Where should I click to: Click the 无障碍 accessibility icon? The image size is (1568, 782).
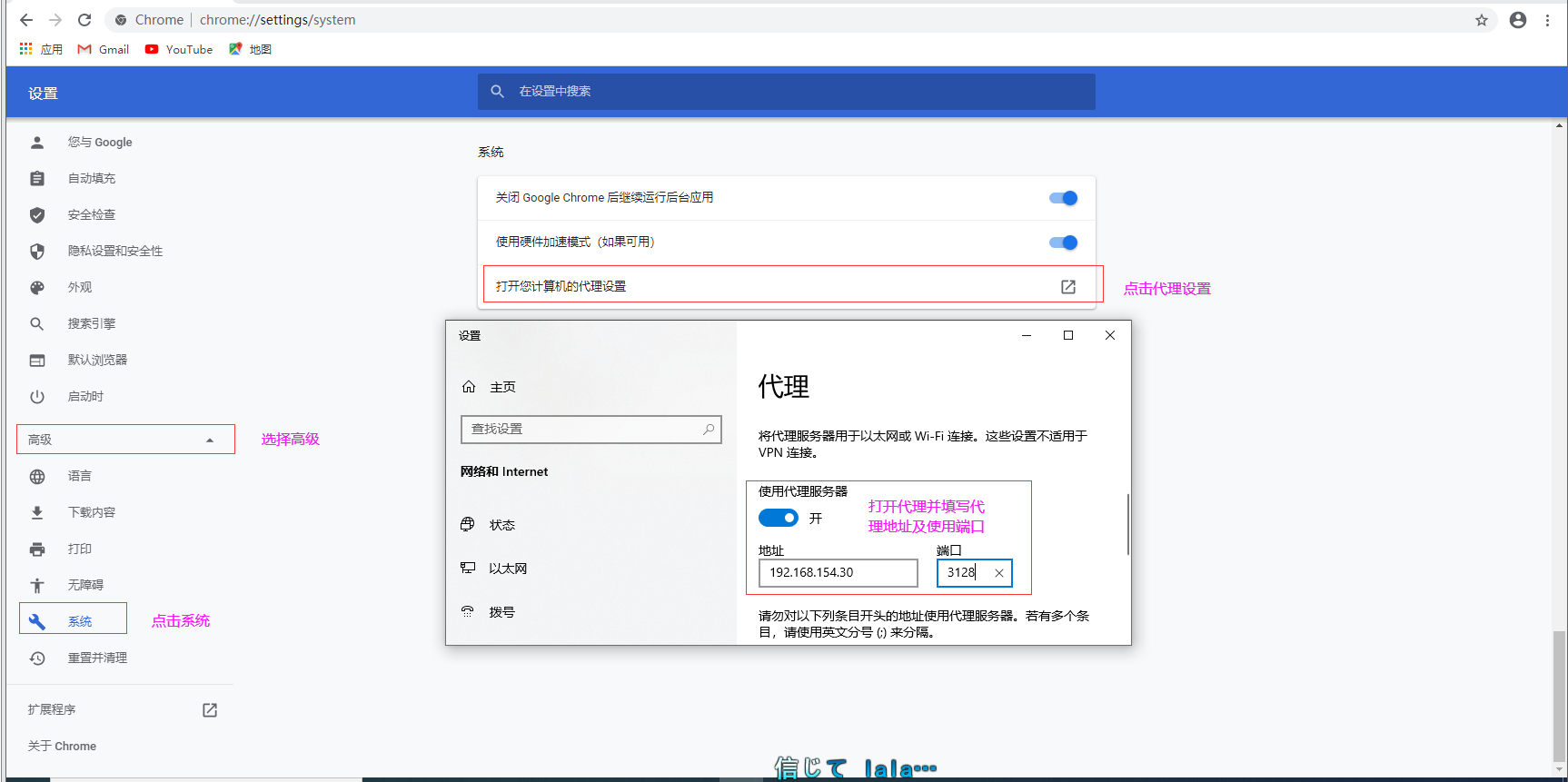[37, 586]
